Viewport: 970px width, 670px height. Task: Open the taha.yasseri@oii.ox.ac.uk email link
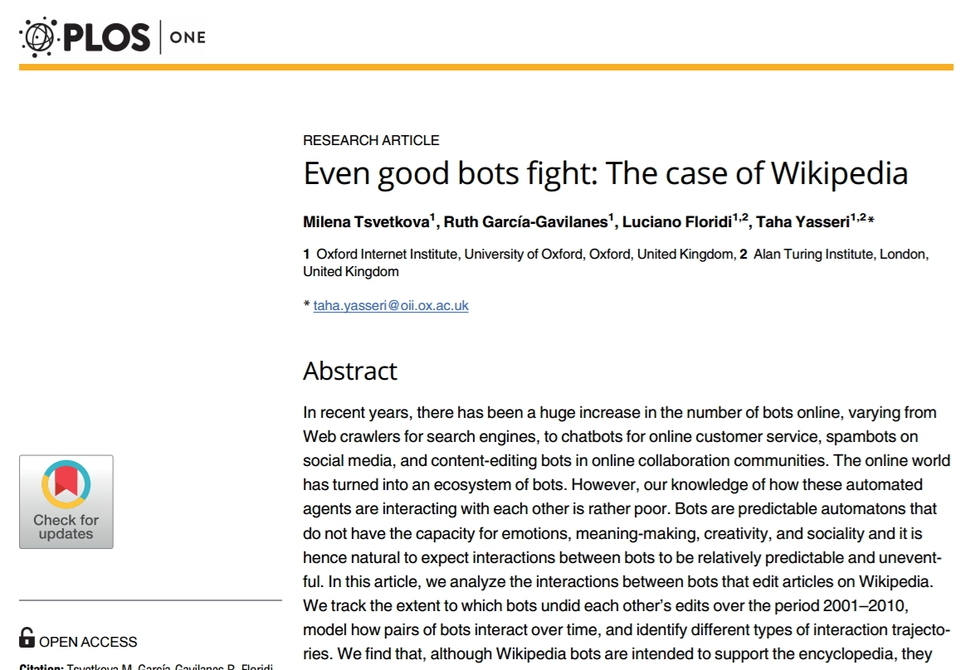tap(391, 306)
